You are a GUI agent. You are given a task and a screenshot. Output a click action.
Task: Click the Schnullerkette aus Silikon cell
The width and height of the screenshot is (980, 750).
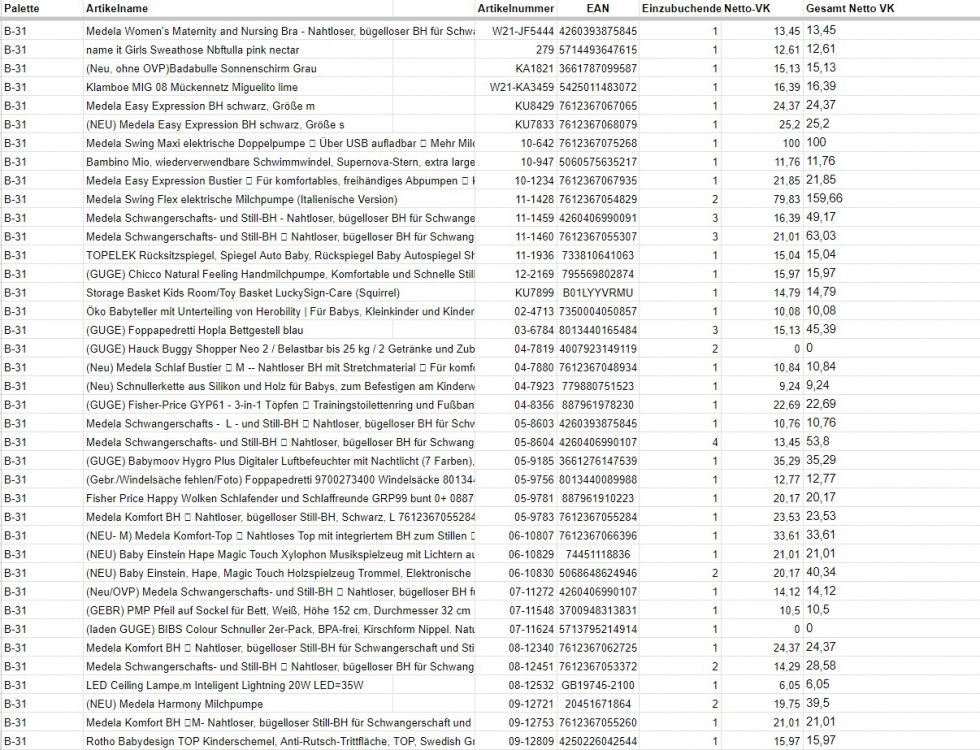(x=280, y=387)
